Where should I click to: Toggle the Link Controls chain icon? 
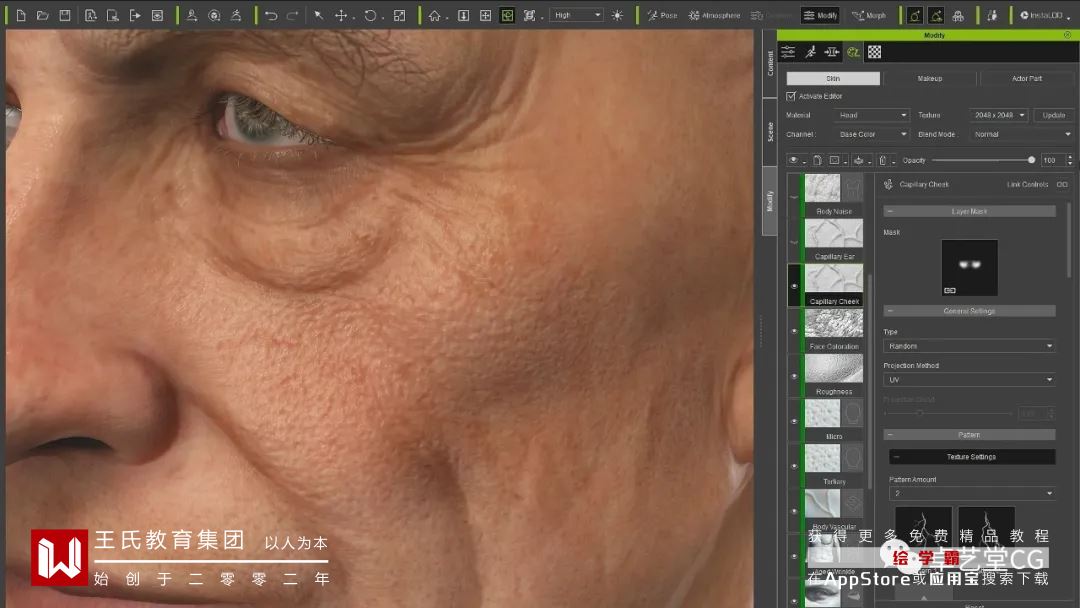pyautogui.click(x=1062, y=185)
